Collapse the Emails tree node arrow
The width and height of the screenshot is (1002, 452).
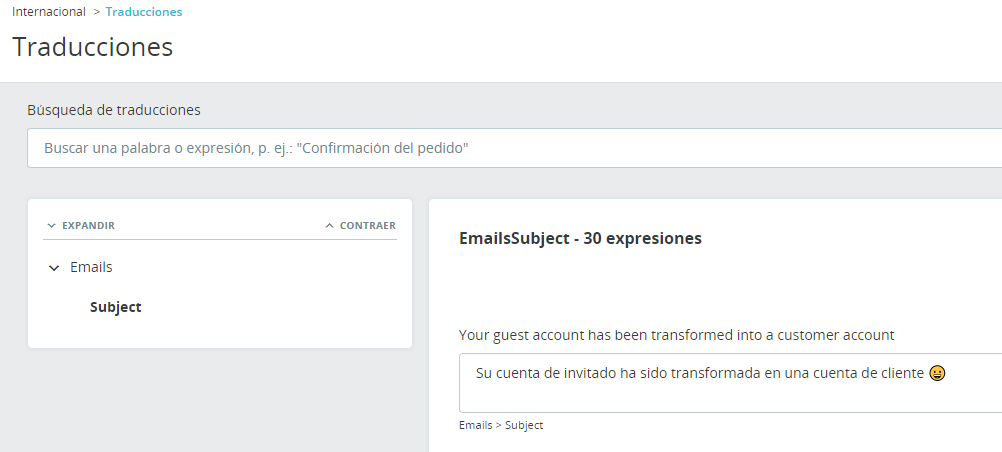click(54, 268)
